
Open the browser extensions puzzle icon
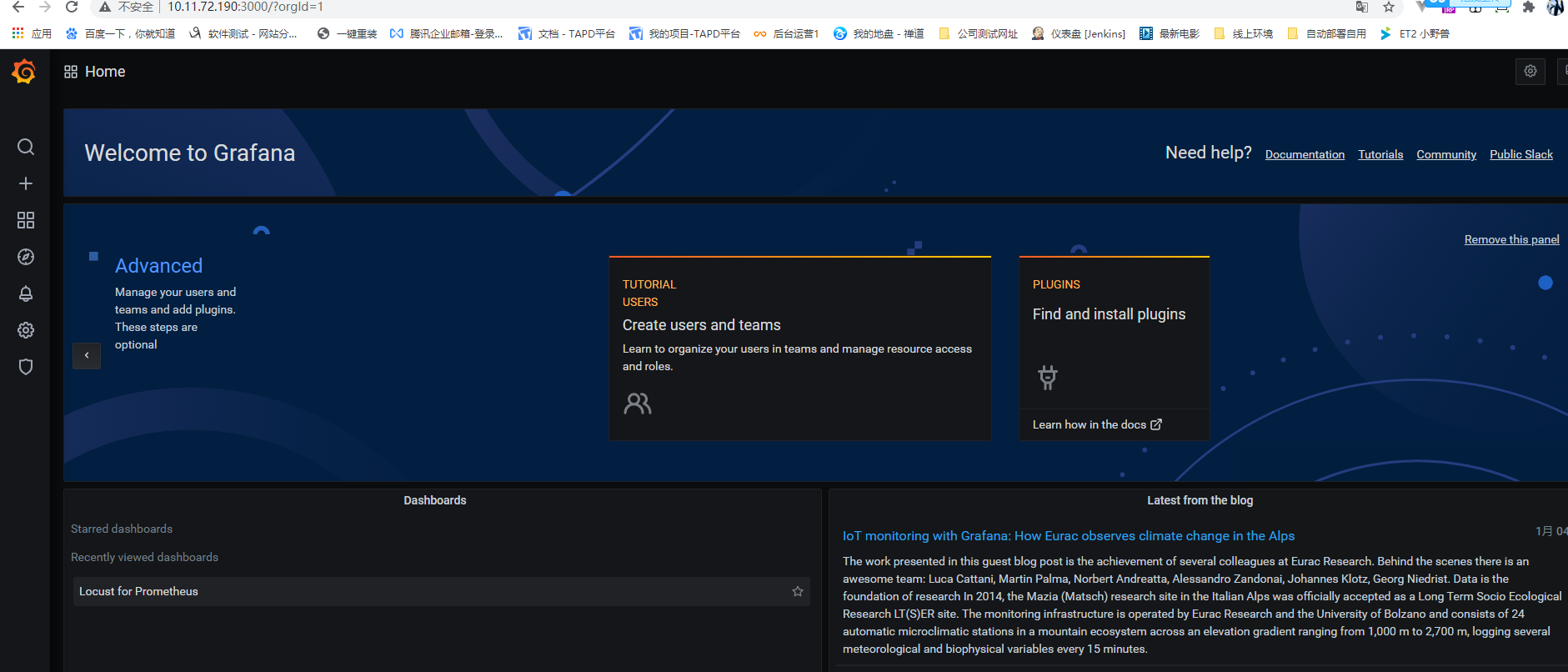click(1529, 8)
